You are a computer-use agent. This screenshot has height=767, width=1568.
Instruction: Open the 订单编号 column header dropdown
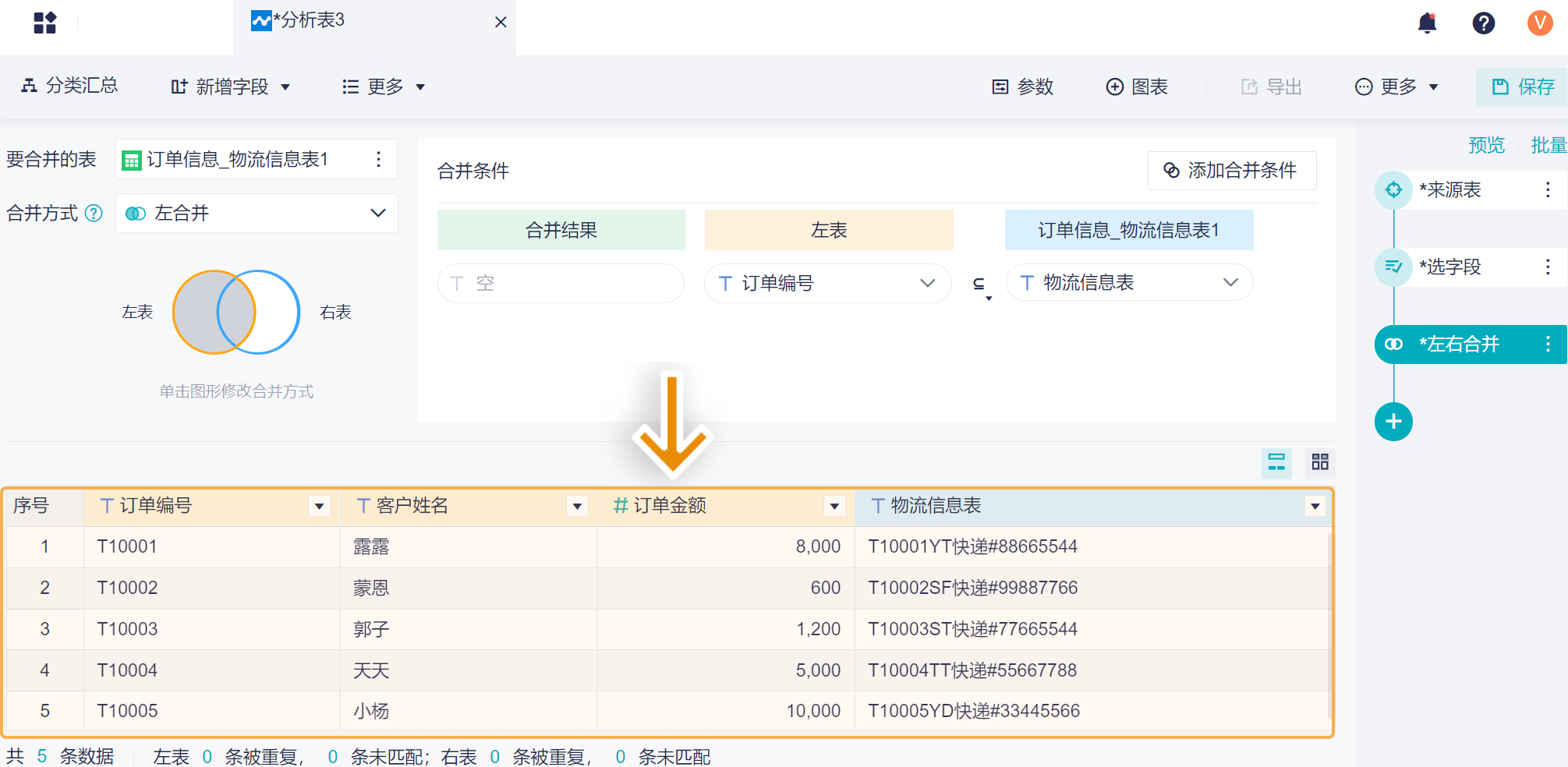pyautogui.click(x=319, y=507)
